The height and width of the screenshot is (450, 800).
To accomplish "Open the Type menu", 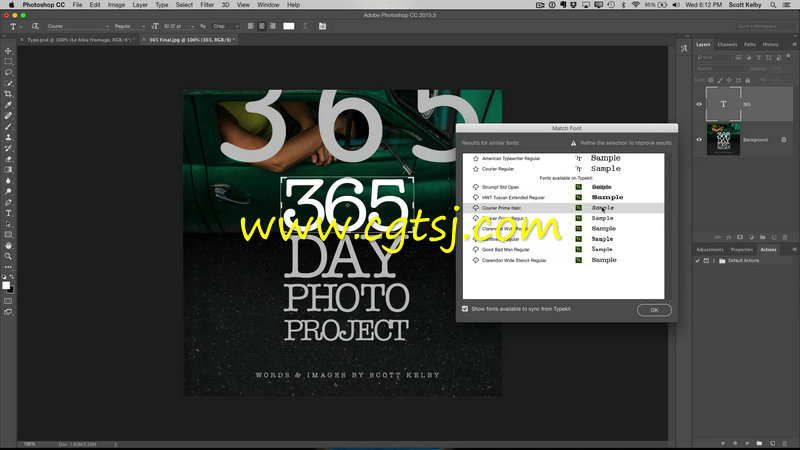I will pyautogui.click(x=161, y=5).
